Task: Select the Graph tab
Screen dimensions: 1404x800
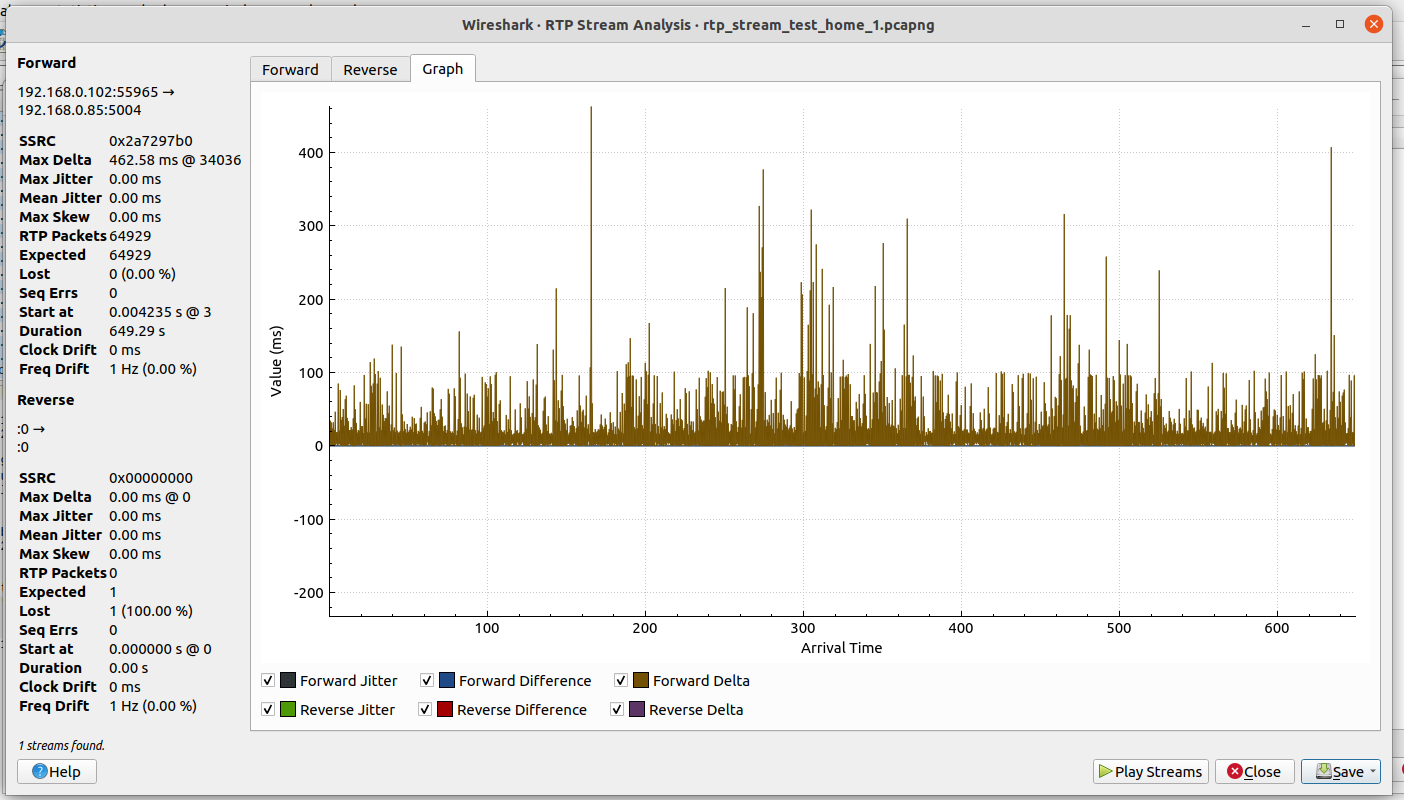Action: [443, 68]
